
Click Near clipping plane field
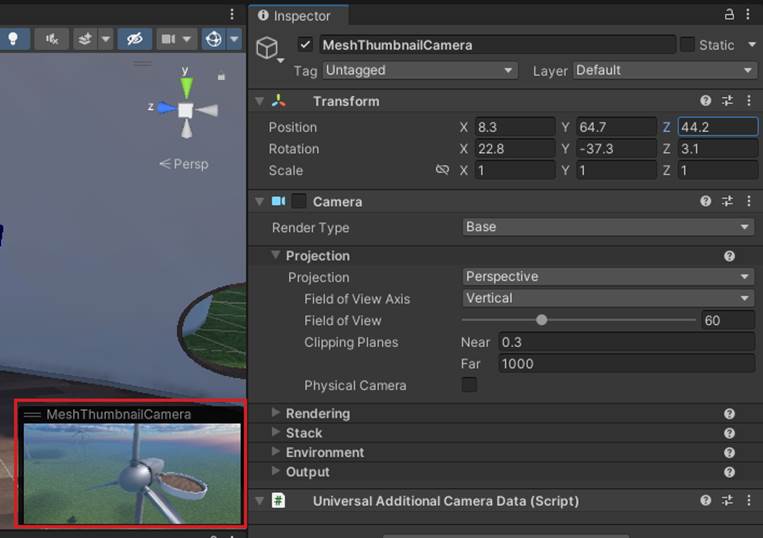[626, 342]
